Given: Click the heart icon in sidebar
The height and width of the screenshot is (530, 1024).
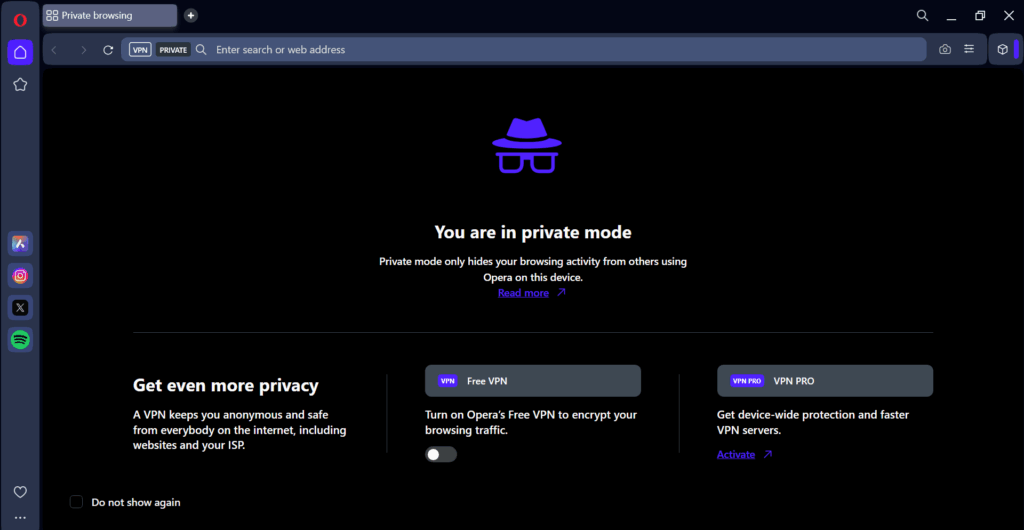Looking at the screenshot, I should click(x=20, y=491).
